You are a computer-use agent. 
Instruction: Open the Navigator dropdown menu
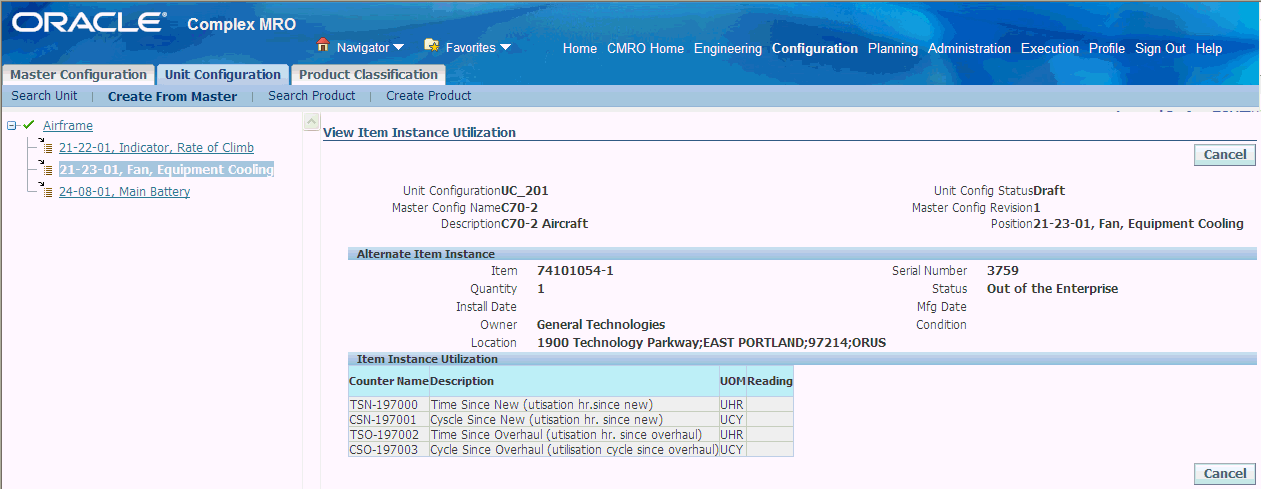[x=398, y=47]
